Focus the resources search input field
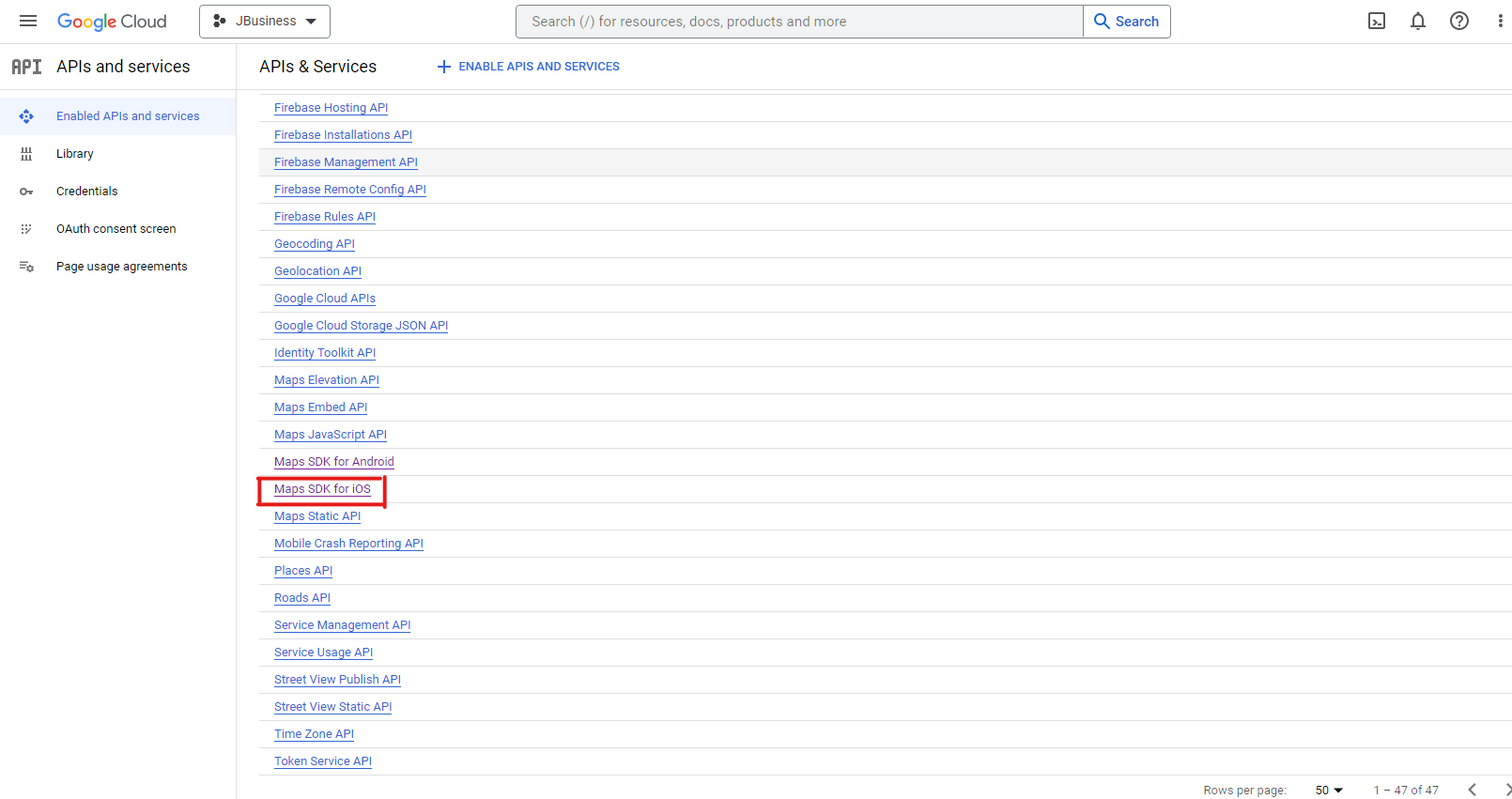Screen dimensions: 1512x799 798,22
